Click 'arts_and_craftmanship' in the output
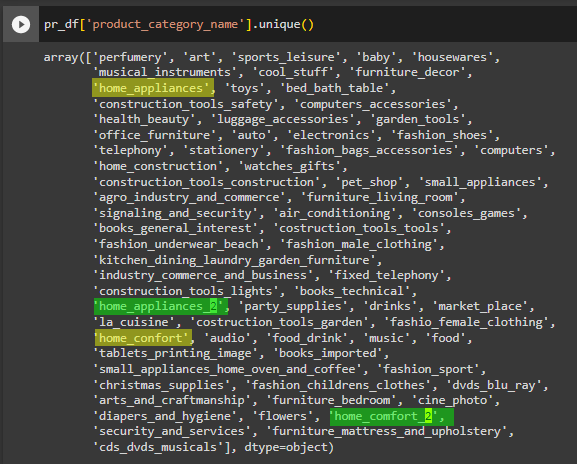 coord(171,401)
